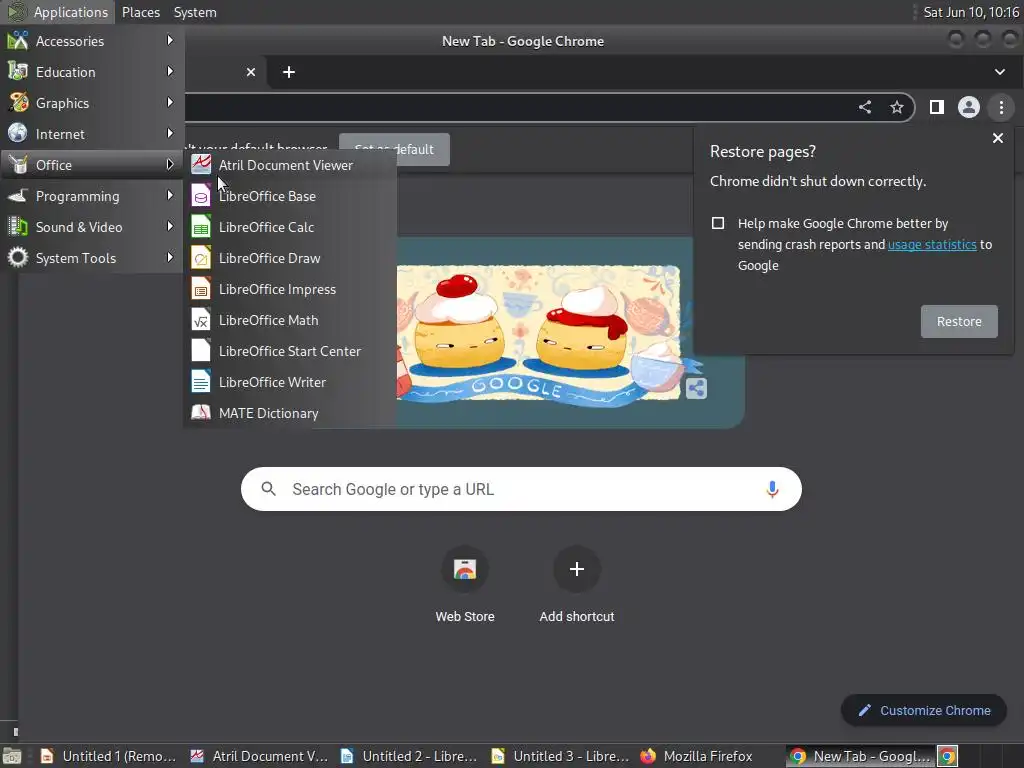Switch to Untitled 3 LibreOffice taskbar window

560,756
